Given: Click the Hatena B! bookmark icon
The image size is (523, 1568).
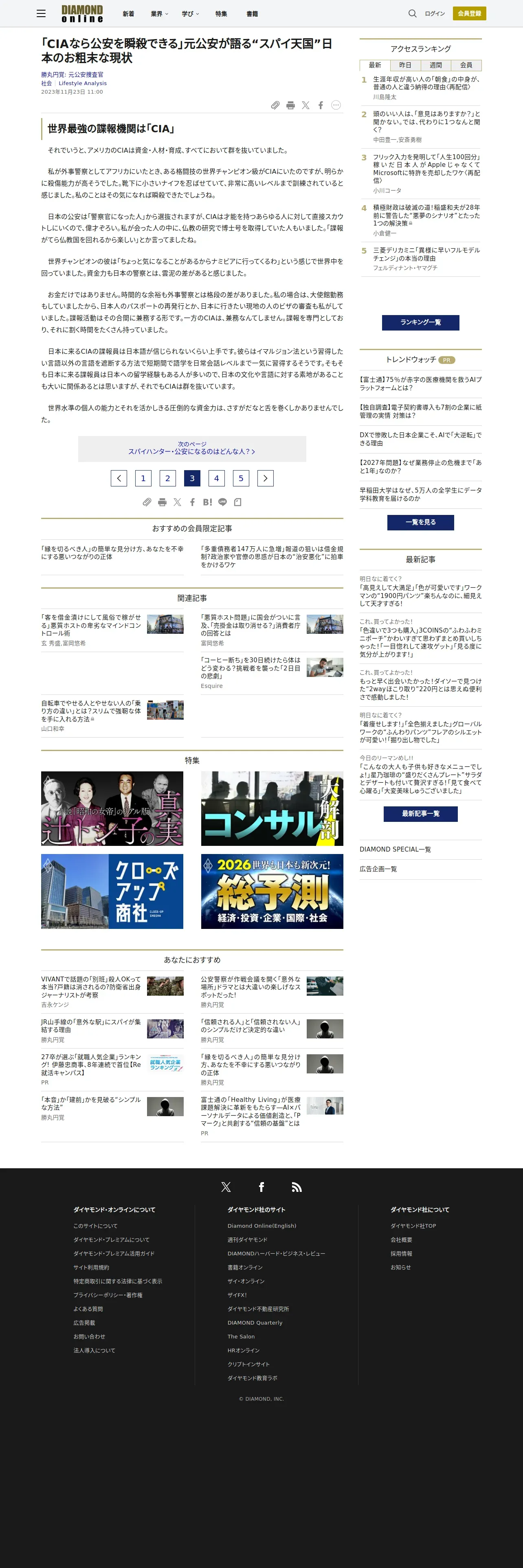Looking at the screenshot, I should (208, 502).
